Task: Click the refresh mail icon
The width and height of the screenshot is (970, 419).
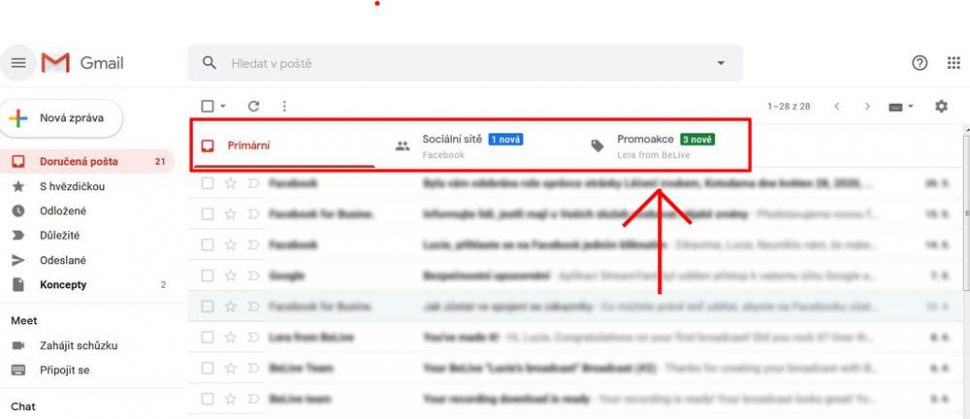Action: coord(253,106)
